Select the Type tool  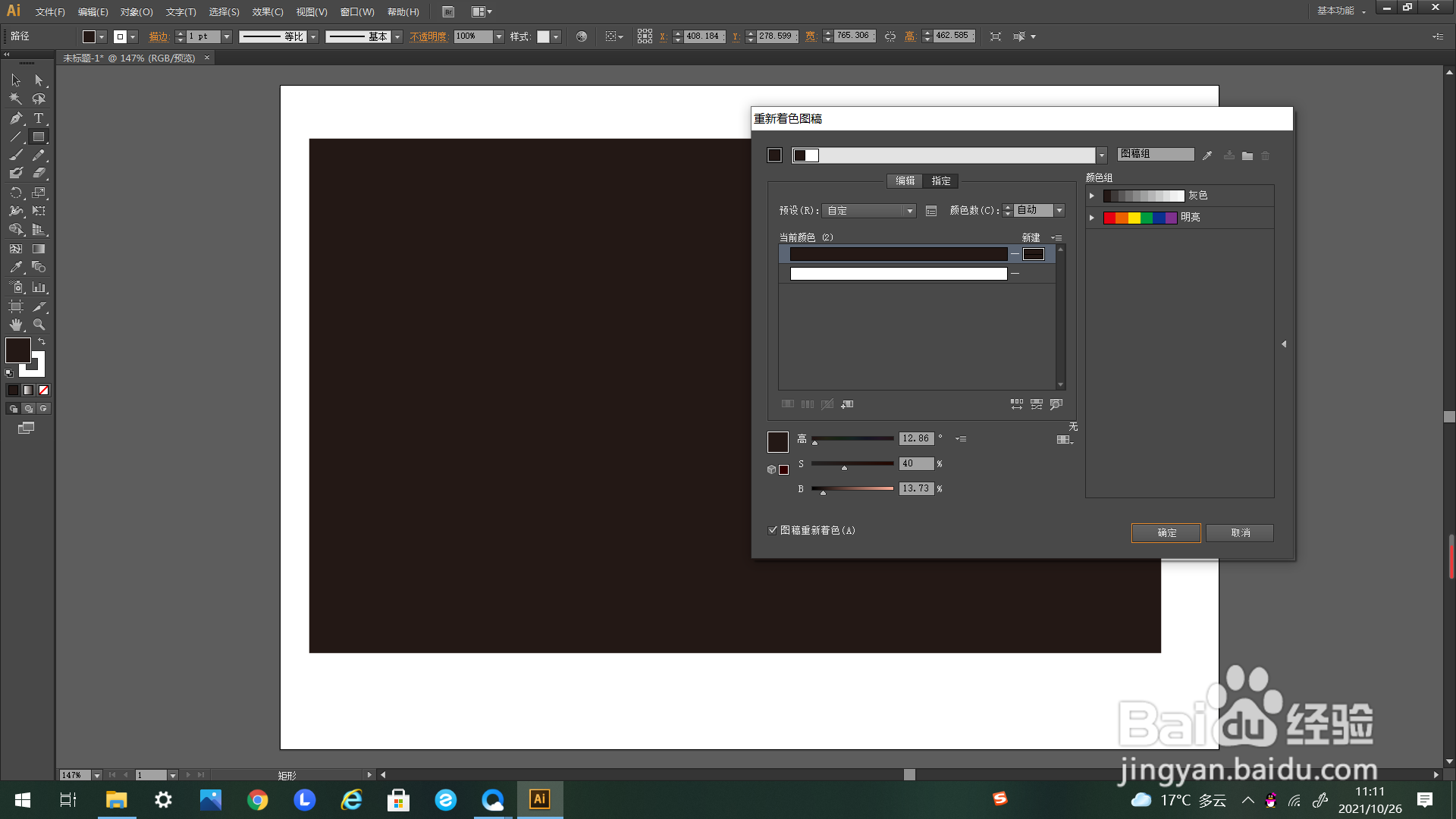pos(39,118)
